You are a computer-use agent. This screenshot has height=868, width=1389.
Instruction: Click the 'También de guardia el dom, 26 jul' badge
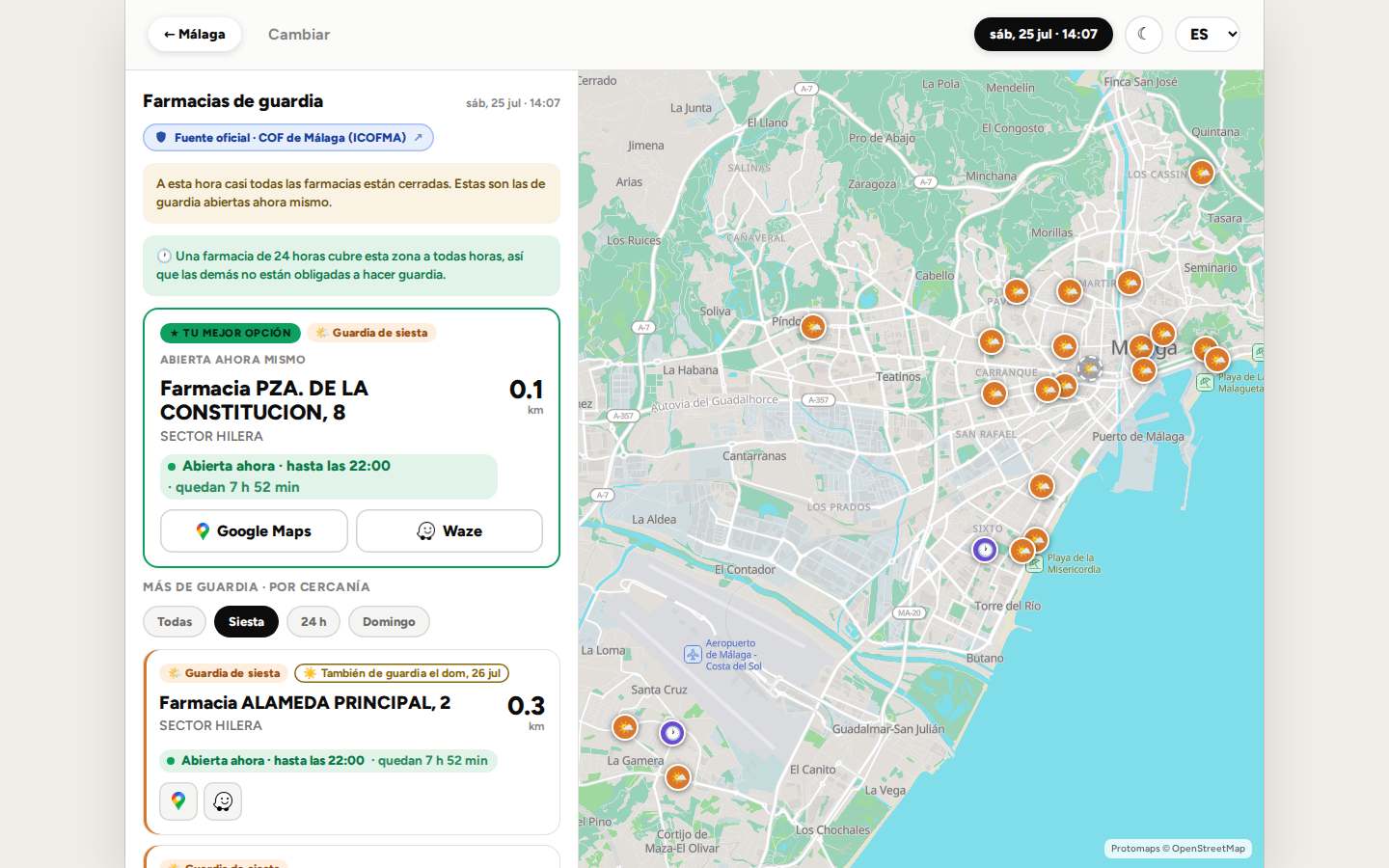(x=401, y=673)
